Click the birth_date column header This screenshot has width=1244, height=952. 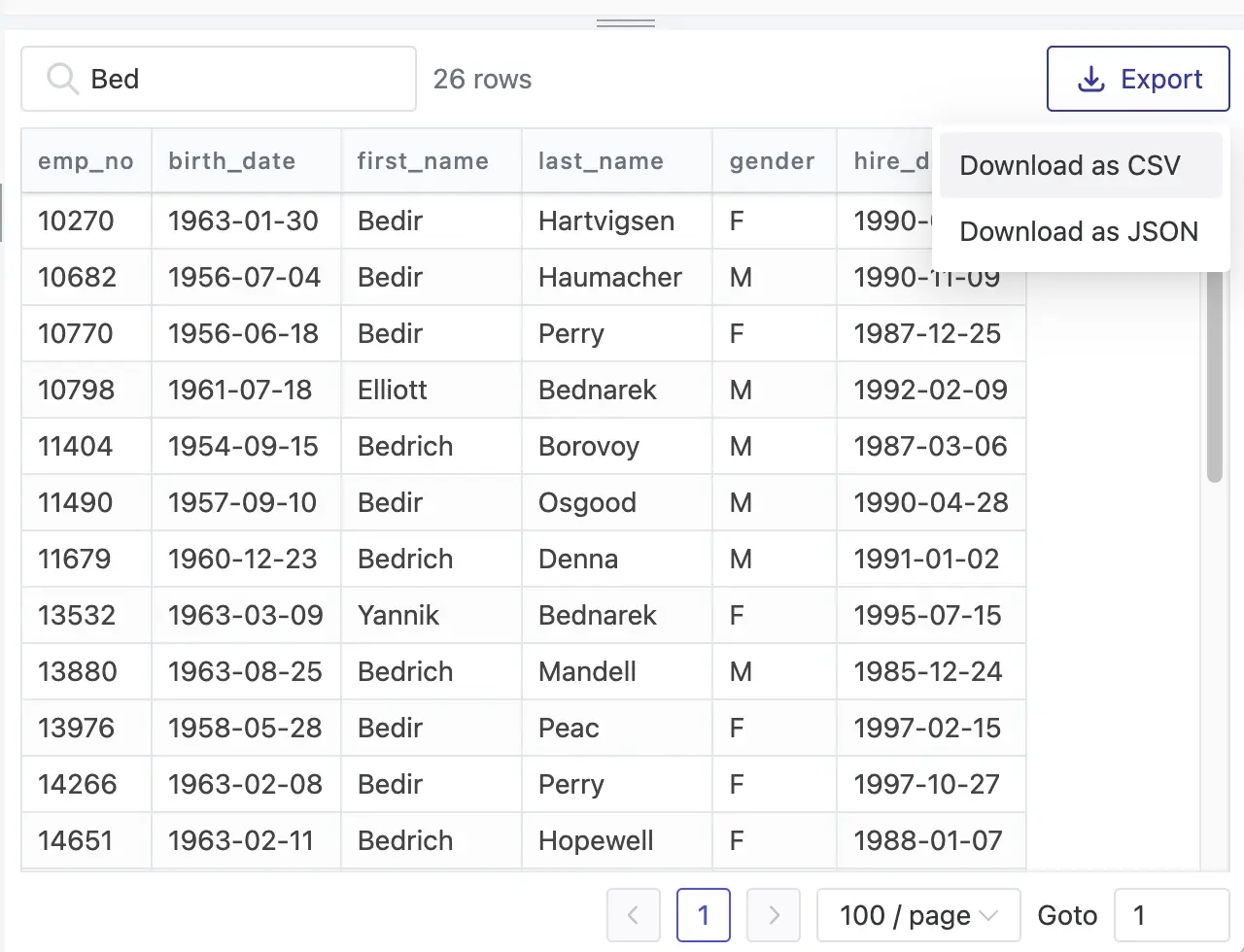coord(246,161)
